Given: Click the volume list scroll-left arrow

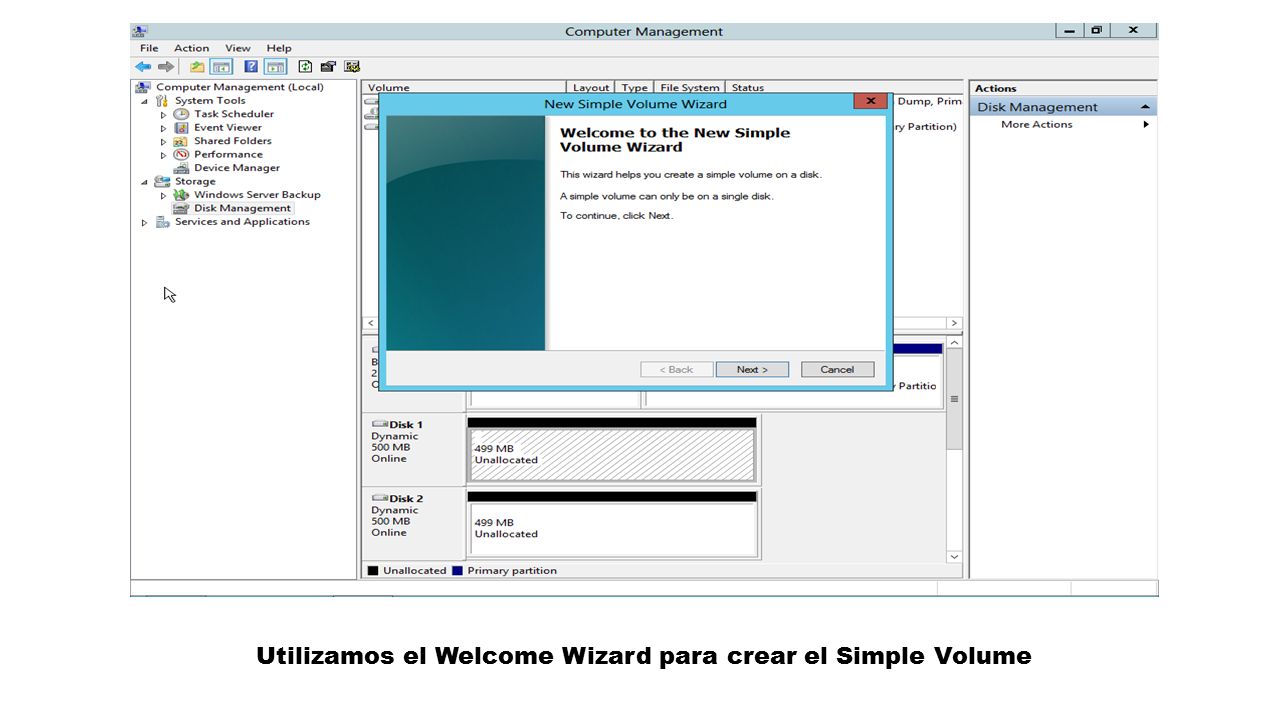Looking at the screenshot, I should [x=371, y=323].
